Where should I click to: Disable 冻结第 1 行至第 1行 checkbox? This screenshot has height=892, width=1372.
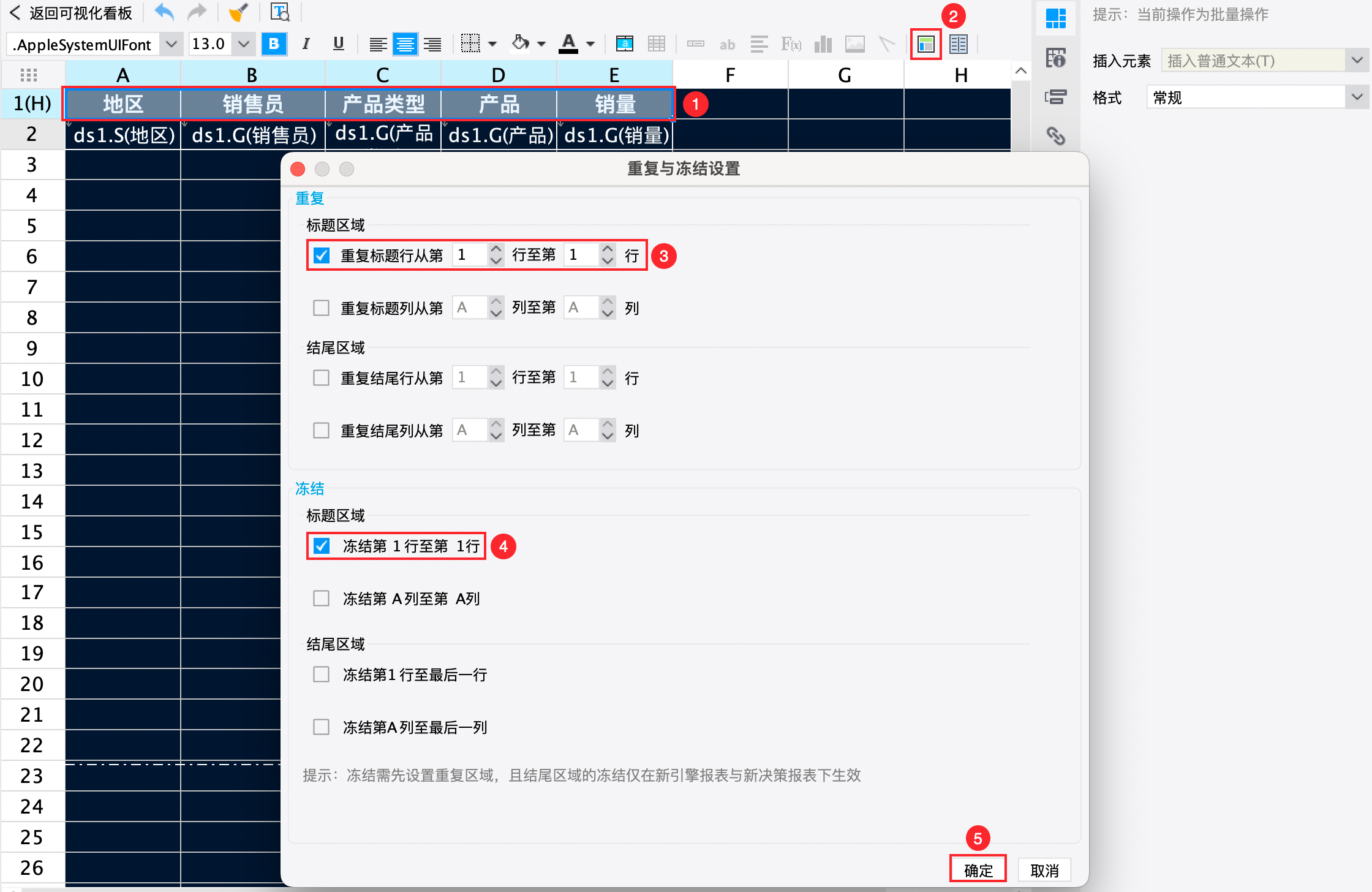[x=321, y=545]
